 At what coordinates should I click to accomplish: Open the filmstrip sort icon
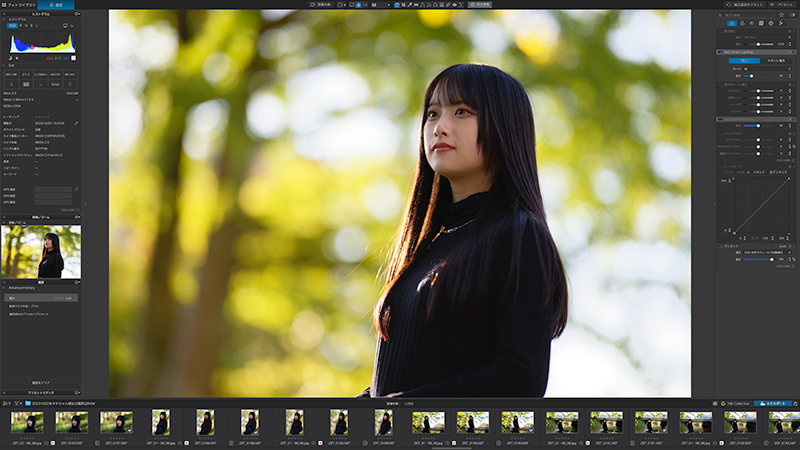click(6, 404)
